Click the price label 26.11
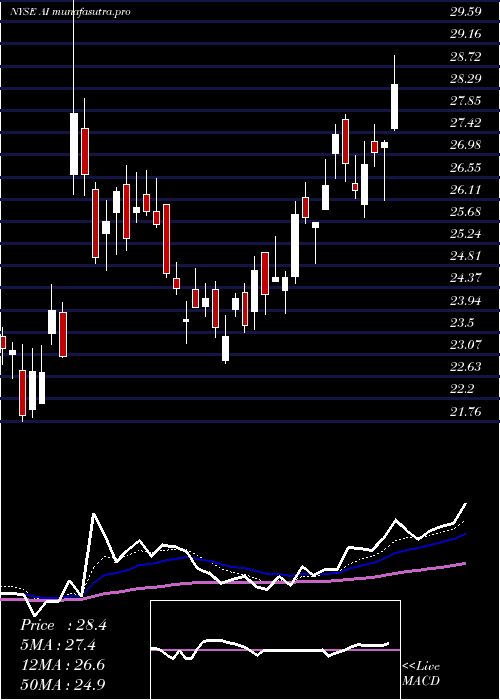Viewport: 500px width, 700px height. (466, 189)
